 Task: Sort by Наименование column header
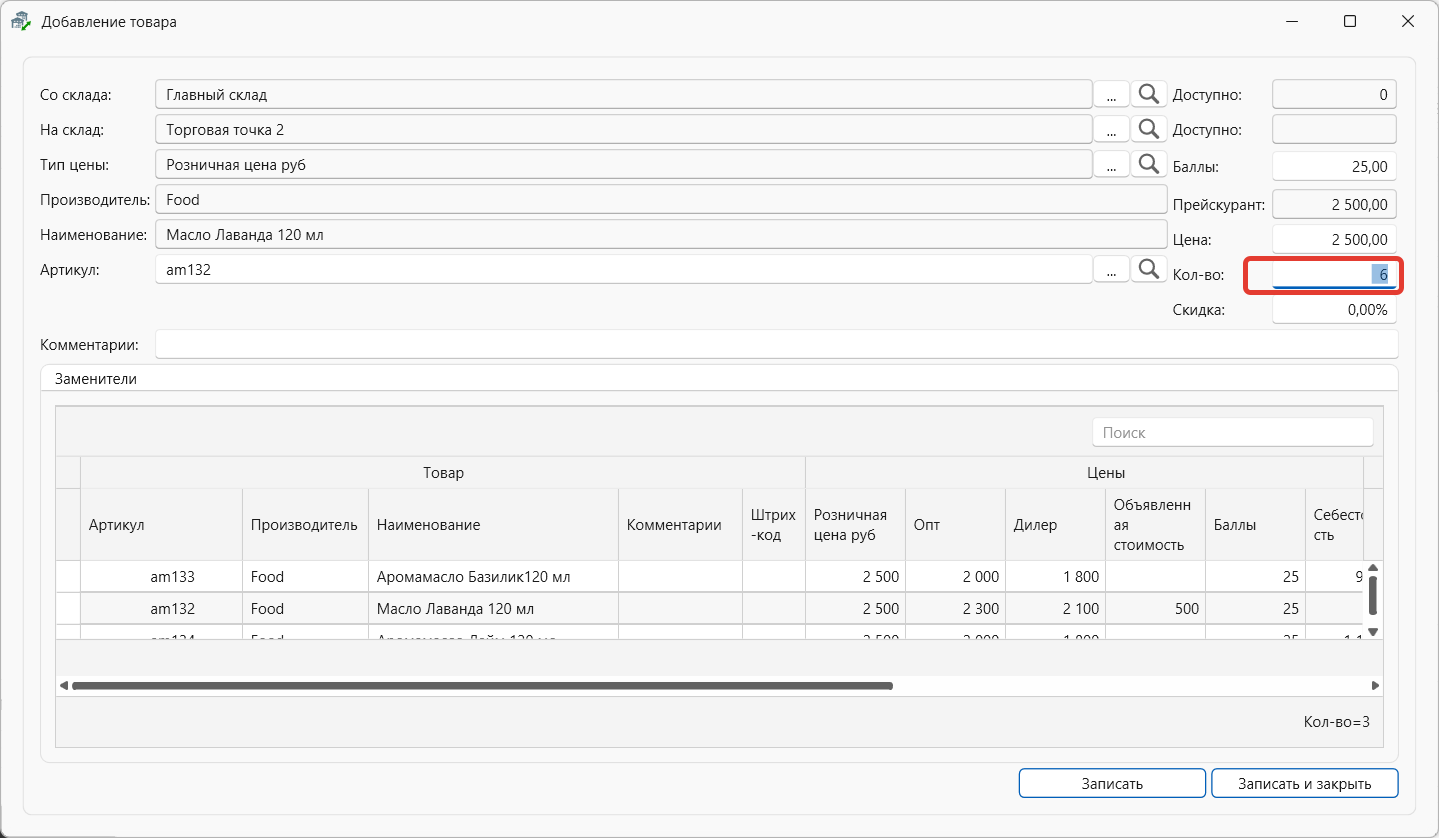click(x=493, y=524)
